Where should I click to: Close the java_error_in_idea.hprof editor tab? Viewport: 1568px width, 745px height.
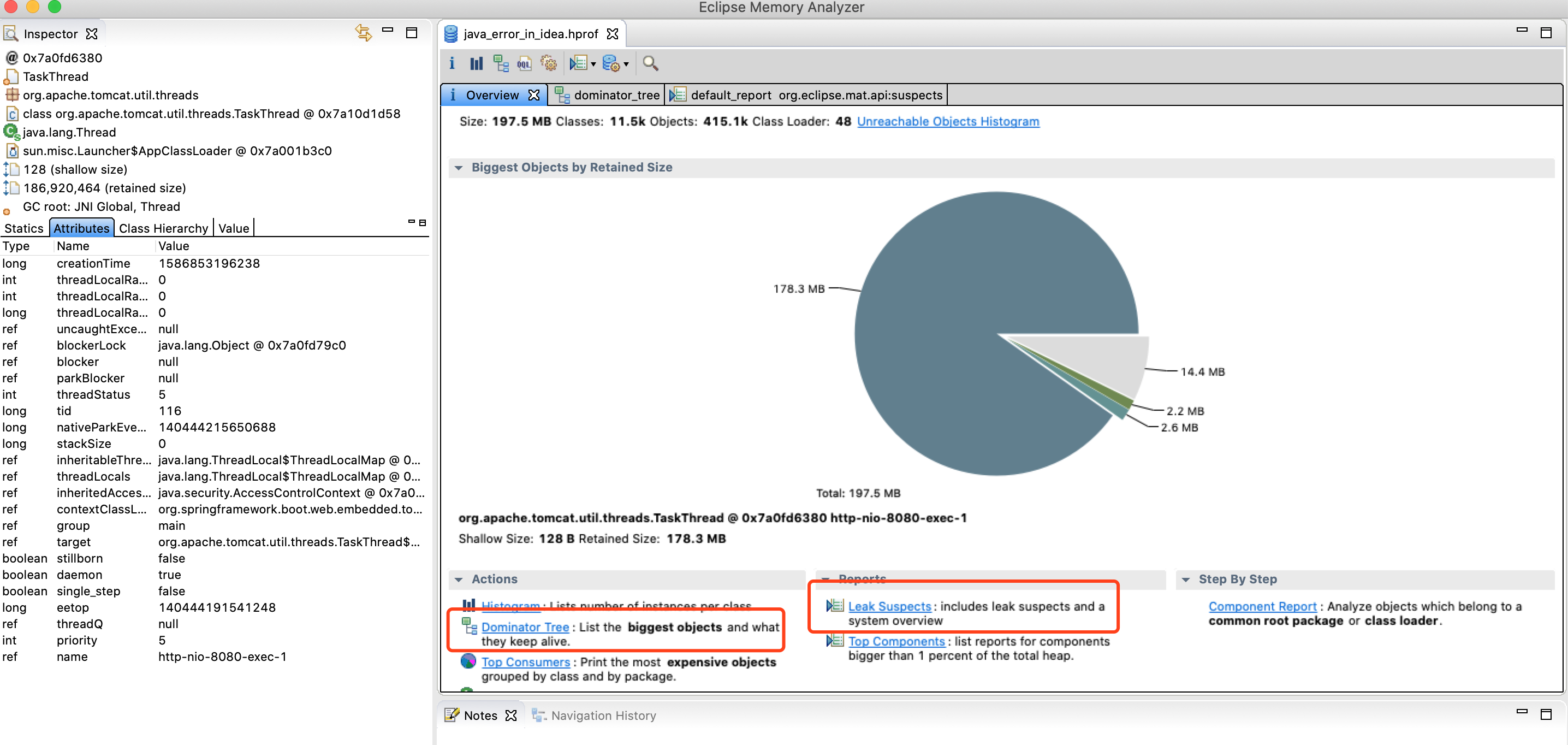click(x=613, y=34)
